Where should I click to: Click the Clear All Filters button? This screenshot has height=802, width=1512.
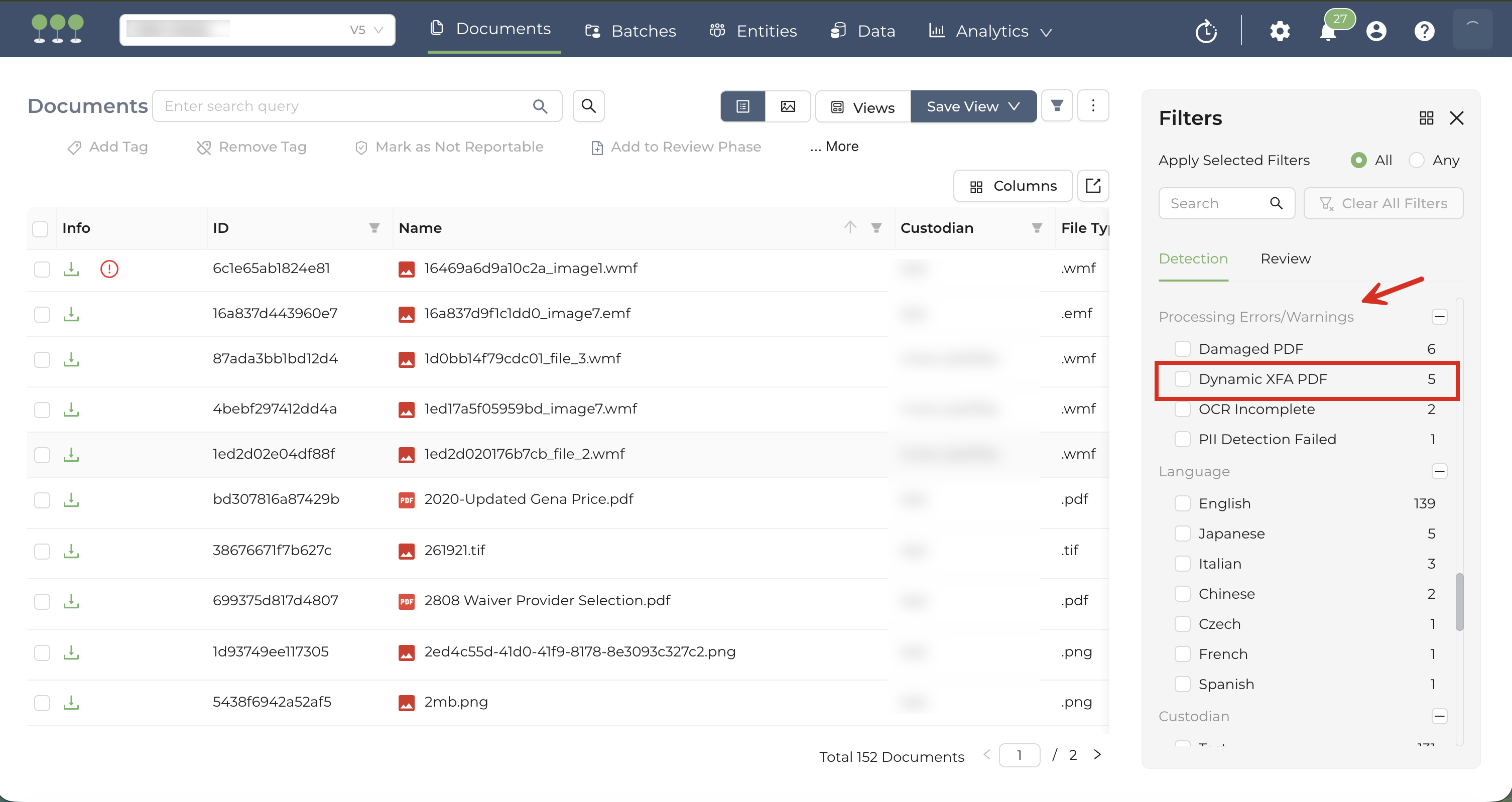[x=1383, y=204]
